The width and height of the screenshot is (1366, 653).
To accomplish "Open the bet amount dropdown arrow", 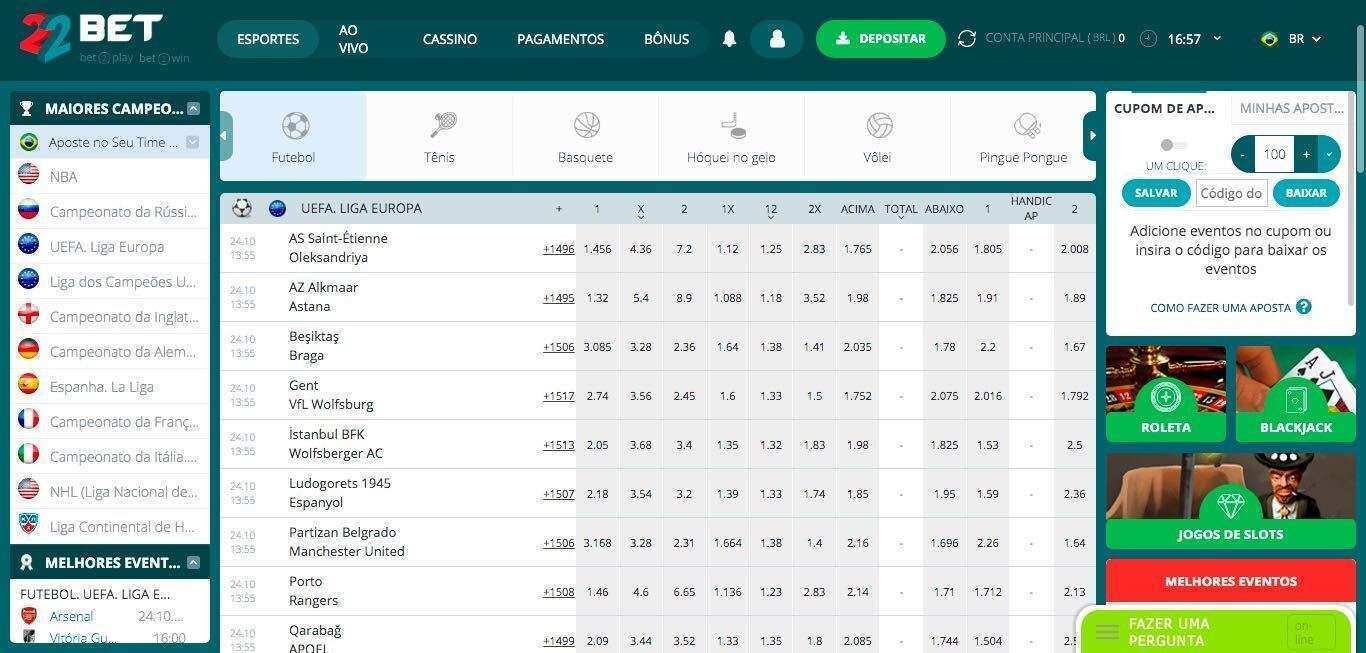I will point(1329,154).
